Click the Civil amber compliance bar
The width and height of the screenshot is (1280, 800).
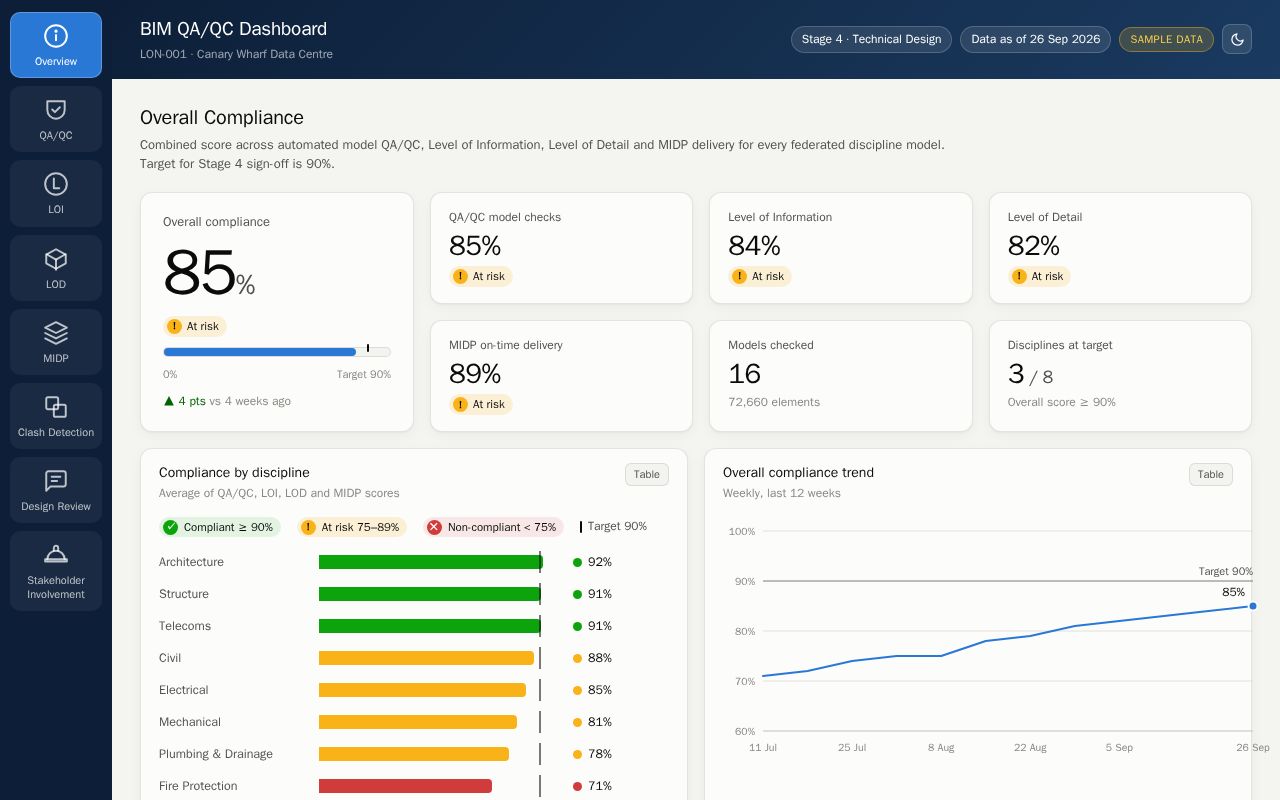[426, 658]
